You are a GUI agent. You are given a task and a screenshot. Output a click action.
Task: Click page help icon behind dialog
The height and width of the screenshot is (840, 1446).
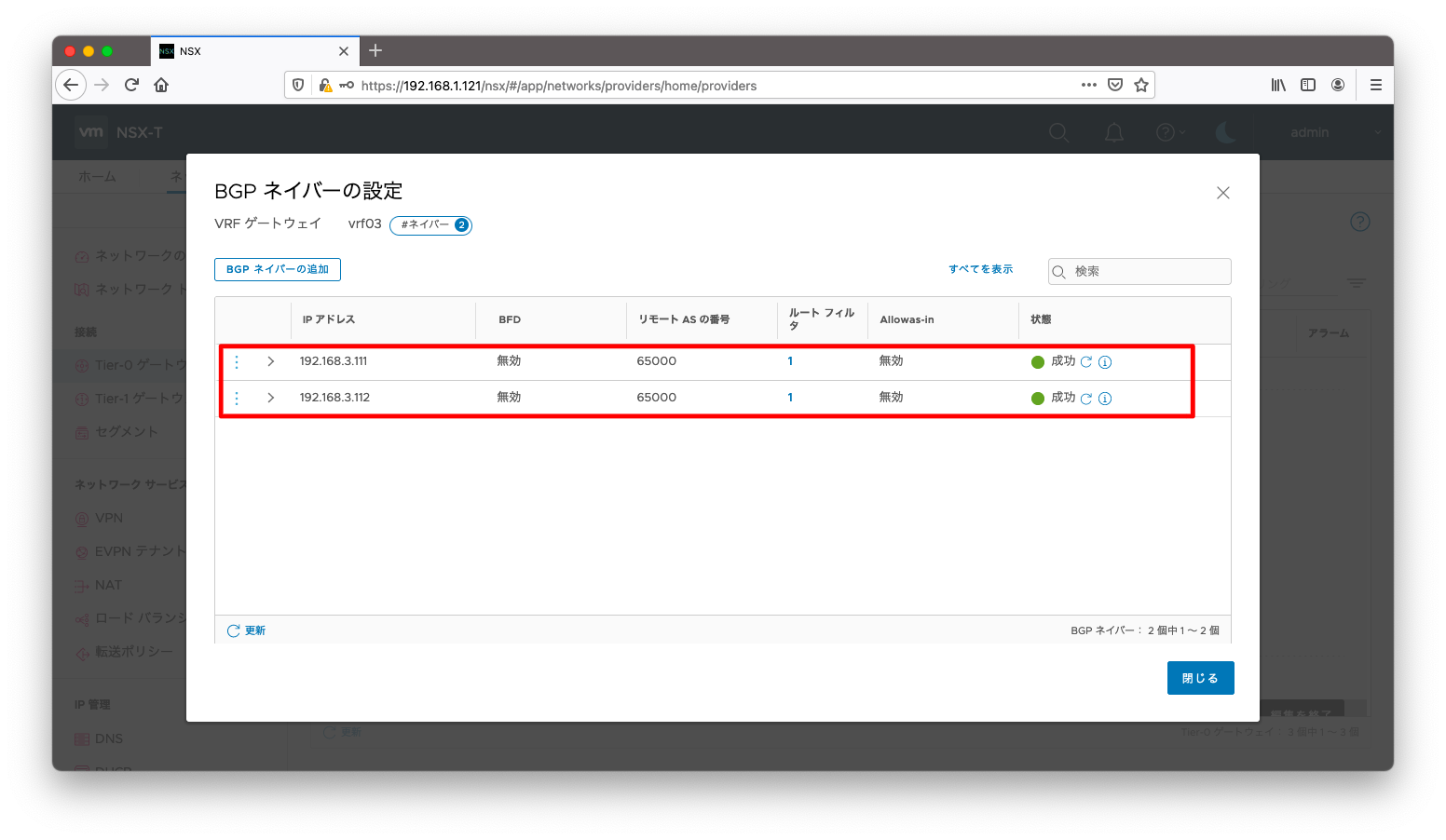pyautogui.click(x=1360, y=222)
